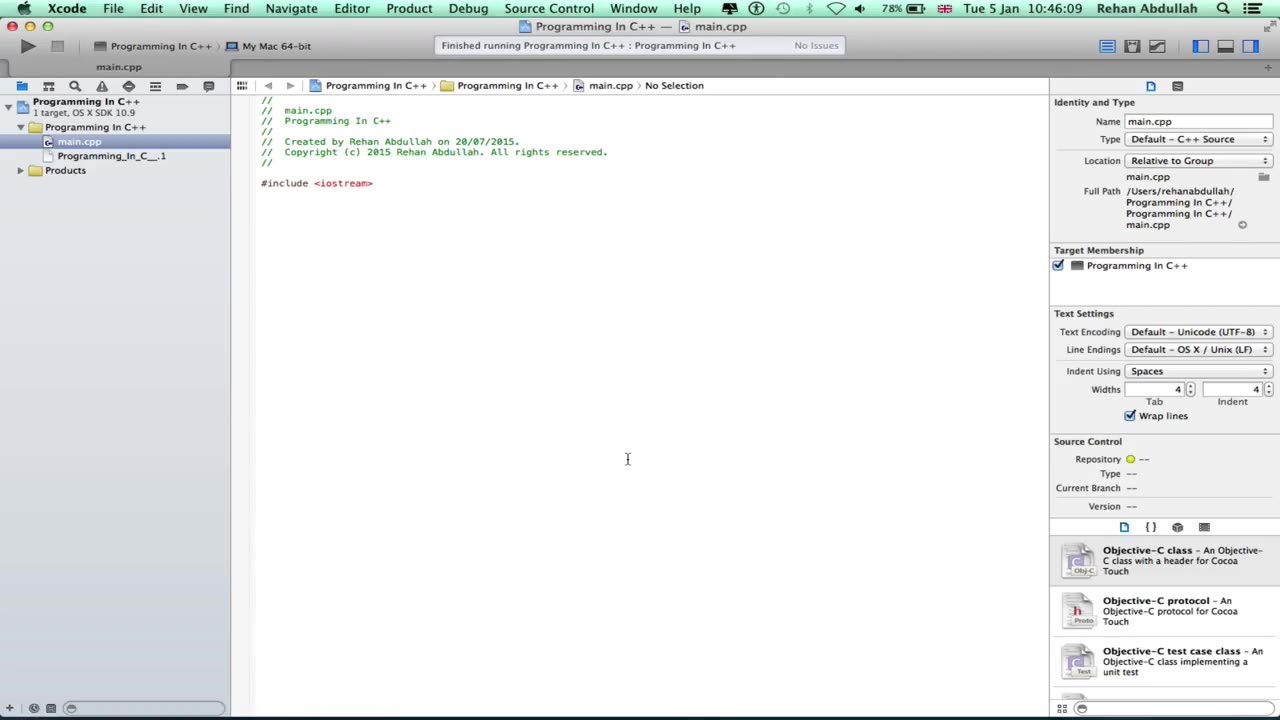Reveal main.cpp in Finder arrow
Screen dimensions: 1280x720
(x=1242, y=225)
